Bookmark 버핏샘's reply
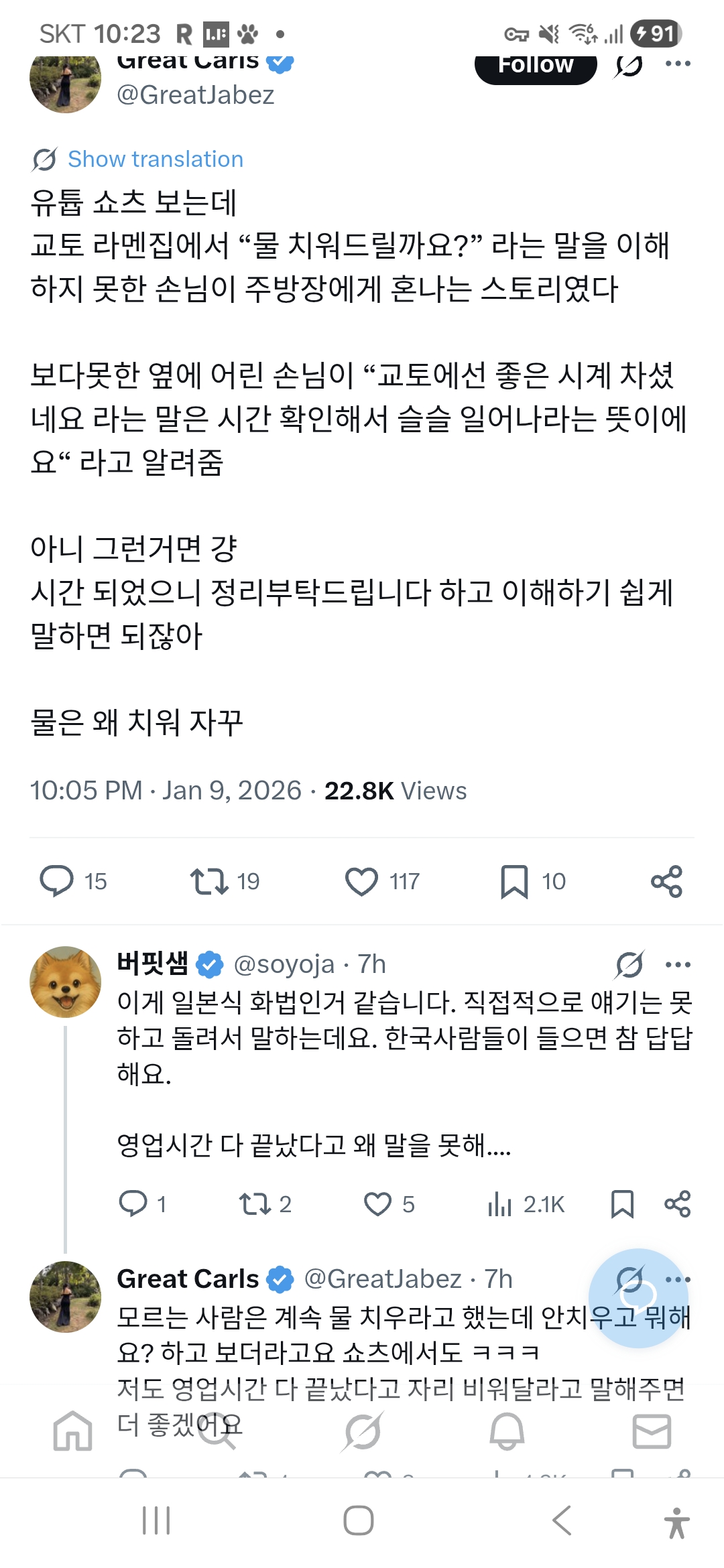The width and height of the screenshot is (724, 1568). [x=622, y=1204]
